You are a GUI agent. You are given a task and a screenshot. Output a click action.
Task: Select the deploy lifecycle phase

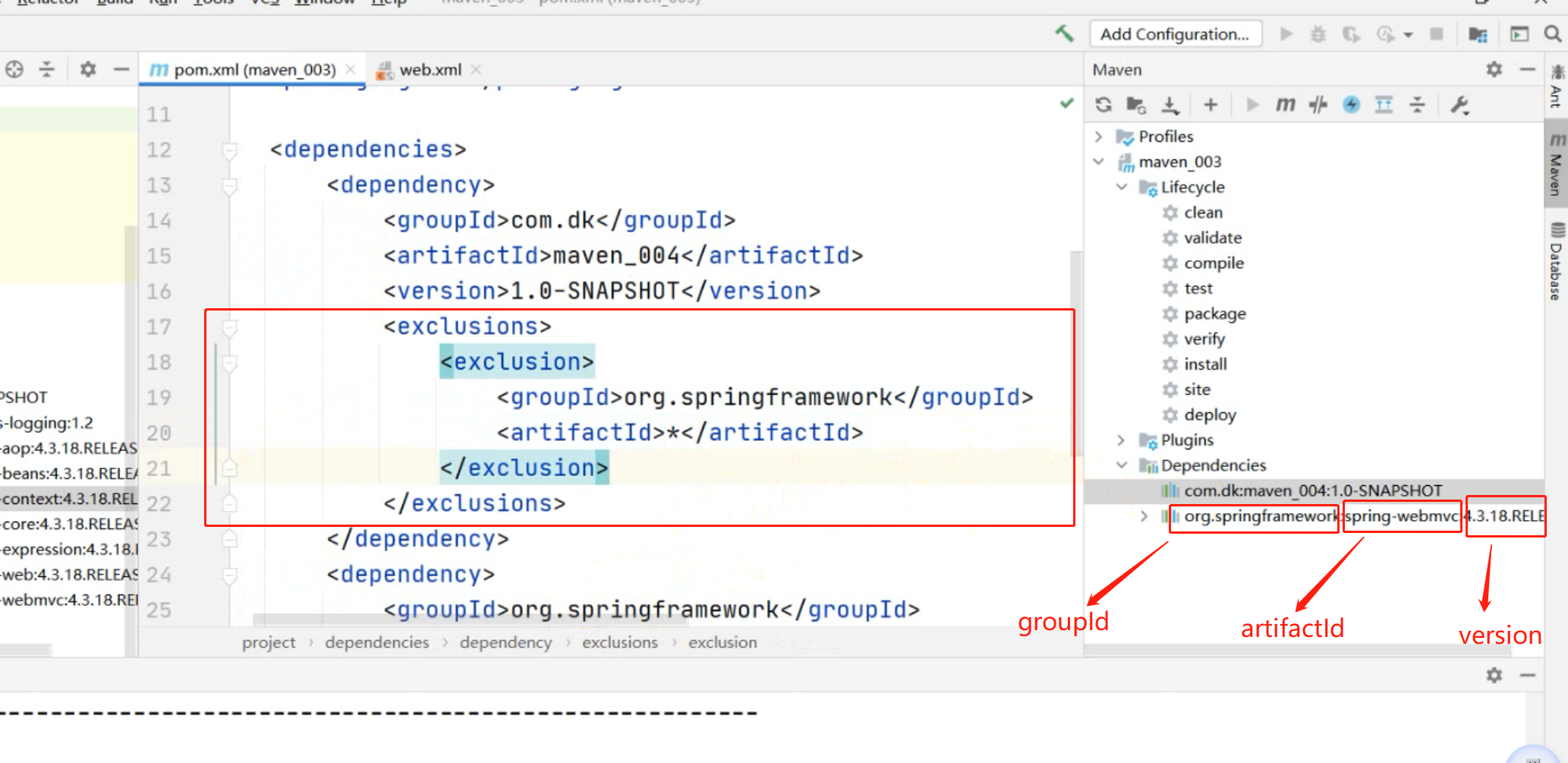(x=1210, y=415)
